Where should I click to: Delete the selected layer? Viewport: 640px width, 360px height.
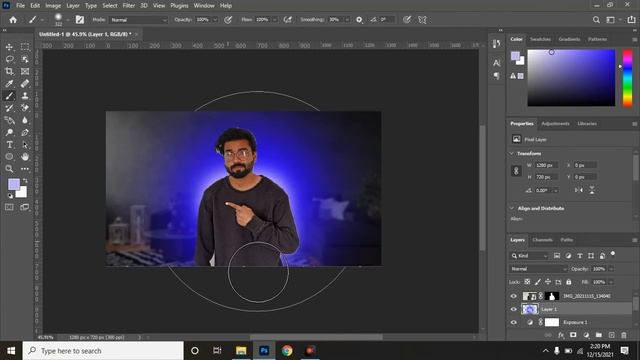click(624, 335)
